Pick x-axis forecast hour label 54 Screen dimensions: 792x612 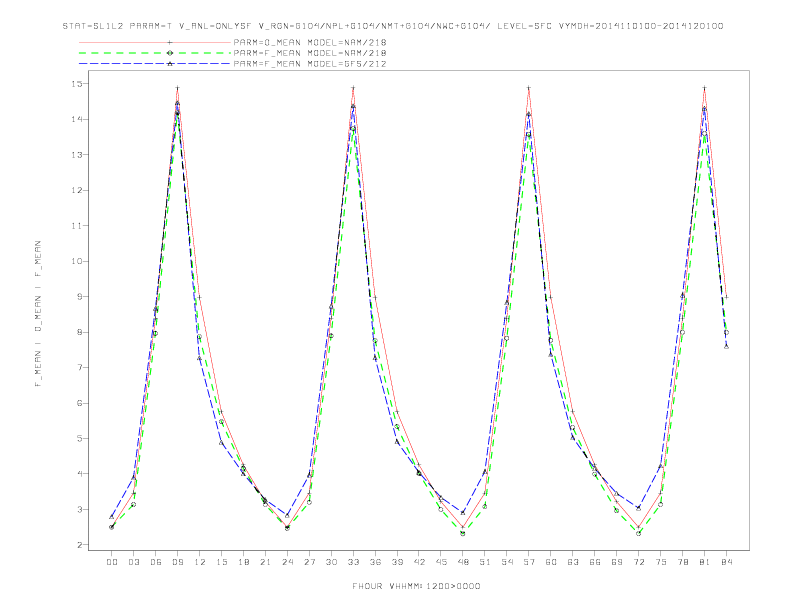pyautogui.click(x=507, y=562)
